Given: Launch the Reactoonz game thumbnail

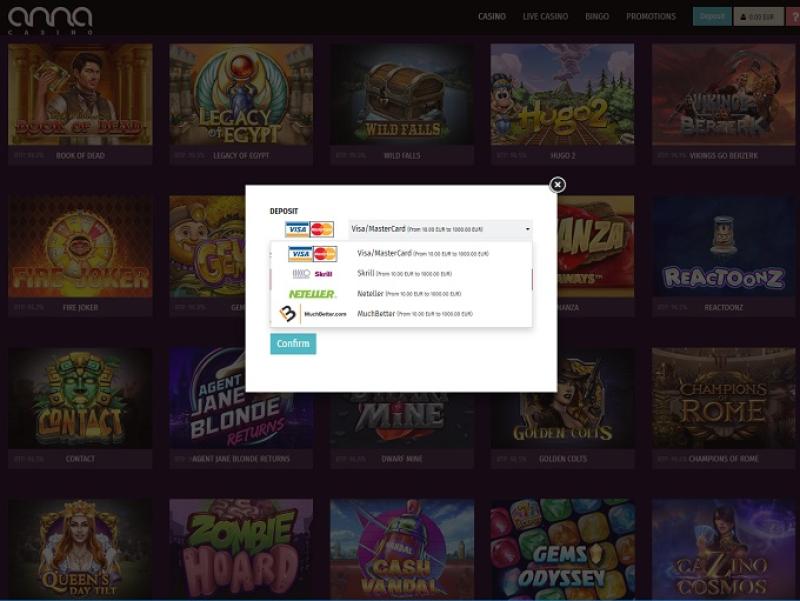Looking at the screenshot, I should tap(724, 247).
